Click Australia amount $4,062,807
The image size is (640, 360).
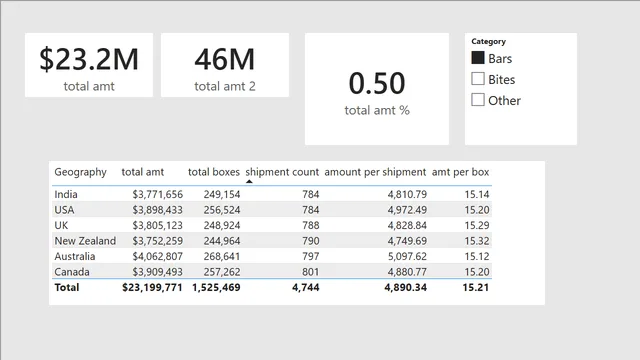click(158, 256)
